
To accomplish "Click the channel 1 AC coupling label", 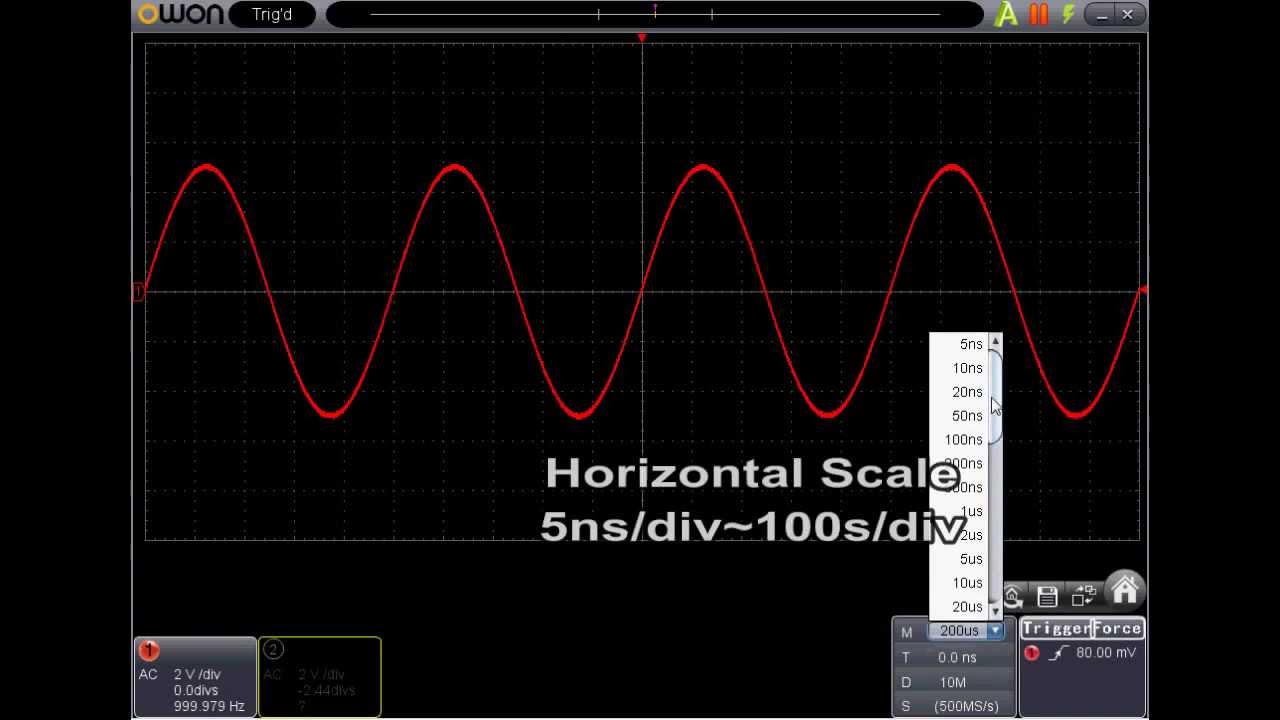I will point(148,675).
